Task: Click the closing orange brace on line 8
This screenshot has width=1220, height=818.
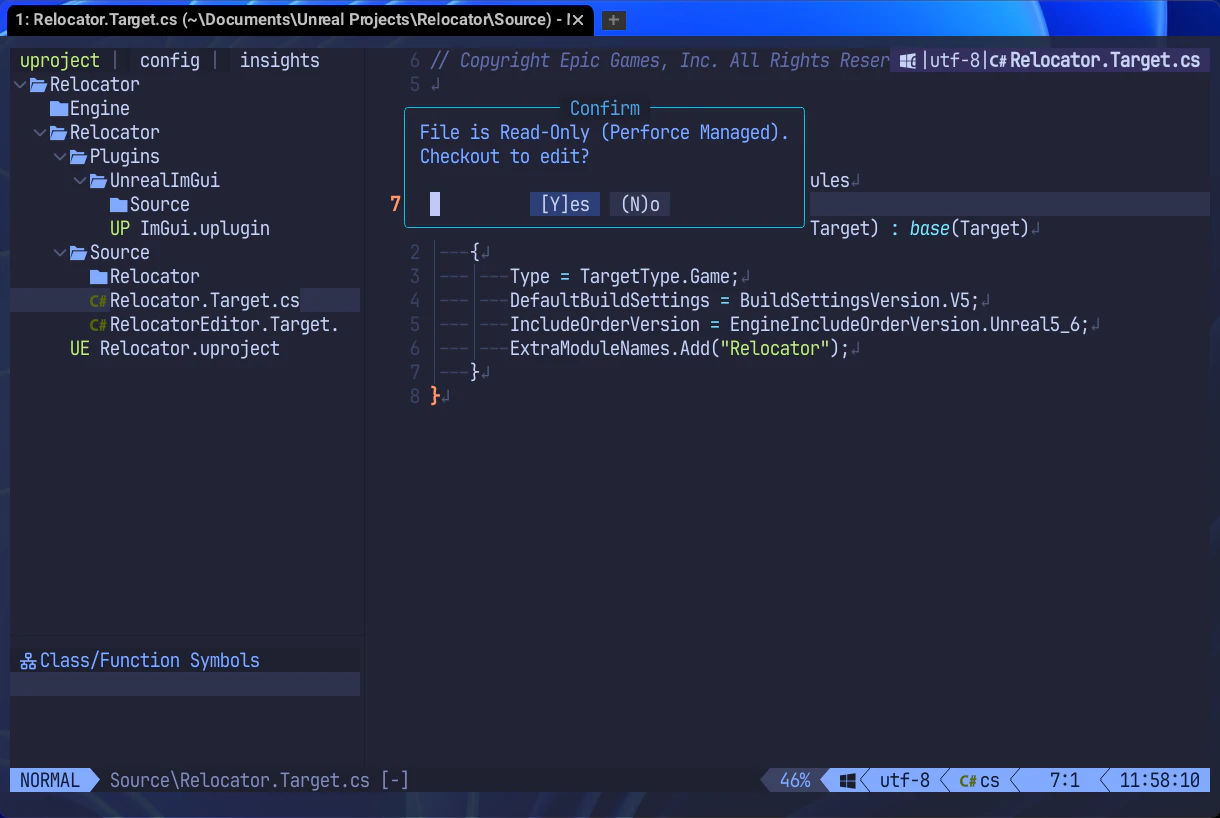Action: point(435,397)
